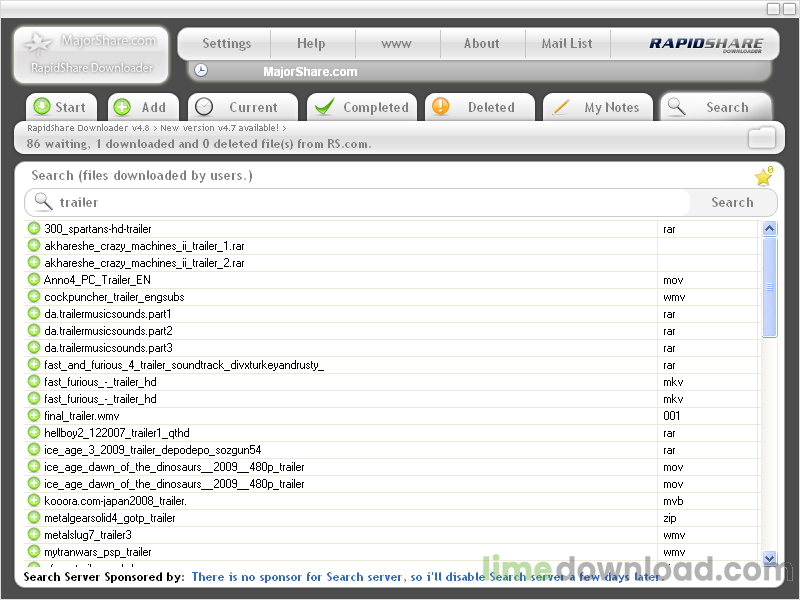The image size is (800, 600).
Task: Click the RapidShare Downloader logo
Action: click(706, 44)
